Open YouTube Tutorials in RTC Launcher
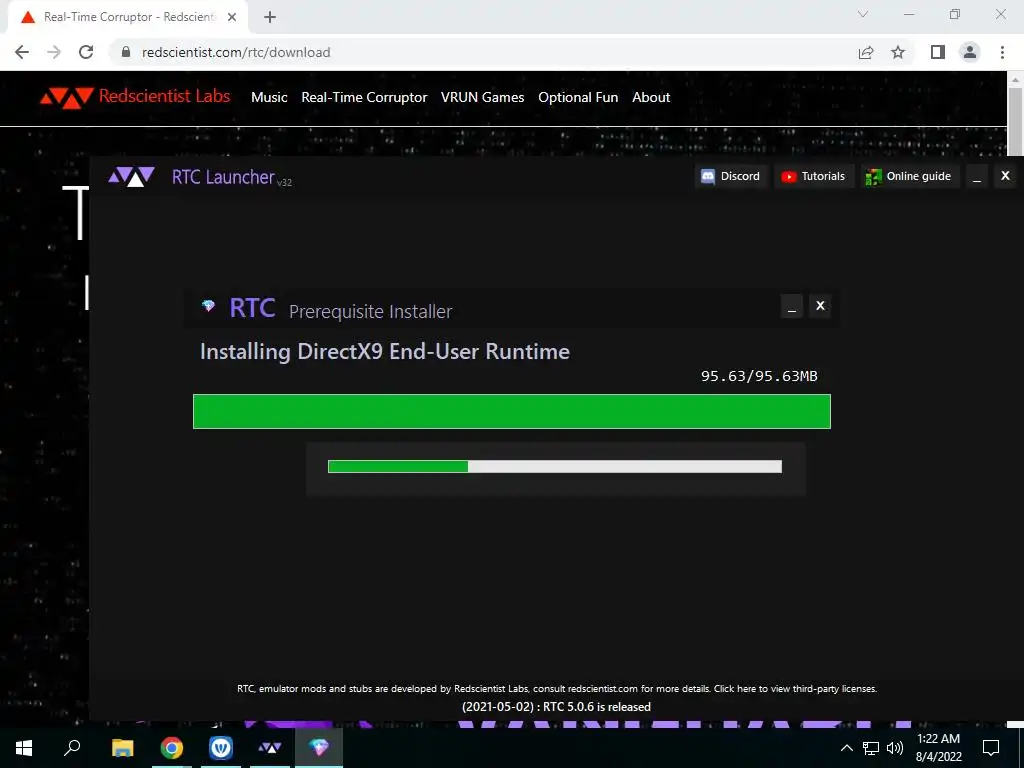 pyautogui.click(x=814, y=176)
